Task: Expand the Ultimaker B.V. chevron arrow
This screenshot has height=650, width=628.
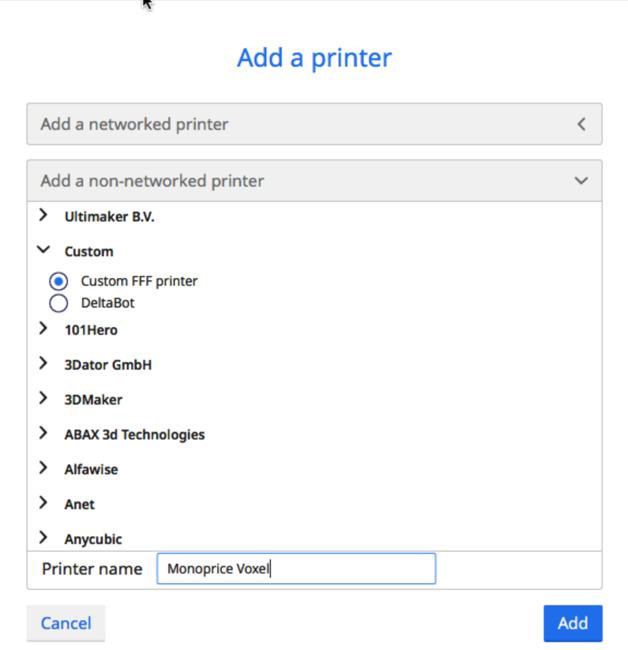Action: click(x=43, y=215)
